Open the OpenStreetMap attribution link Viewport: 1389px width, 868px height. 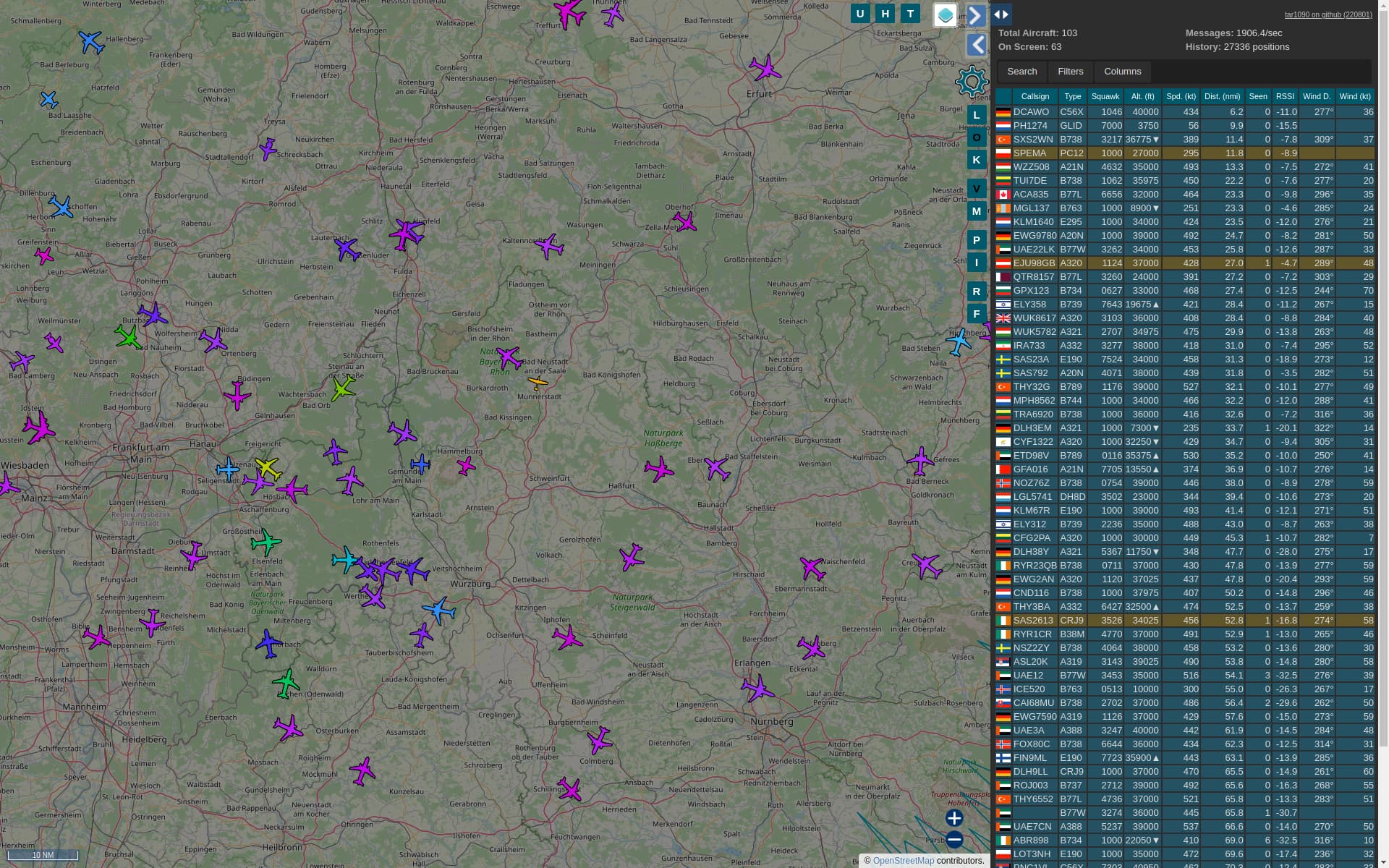tap(903, 861)
